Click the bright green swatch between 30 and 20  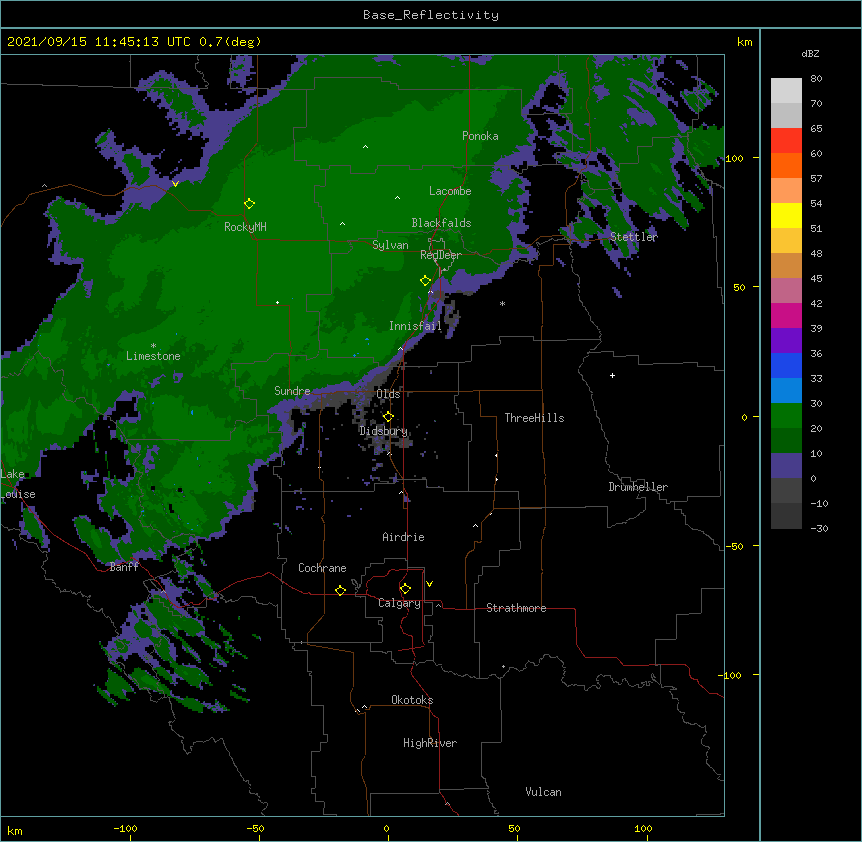click(786, 416)
